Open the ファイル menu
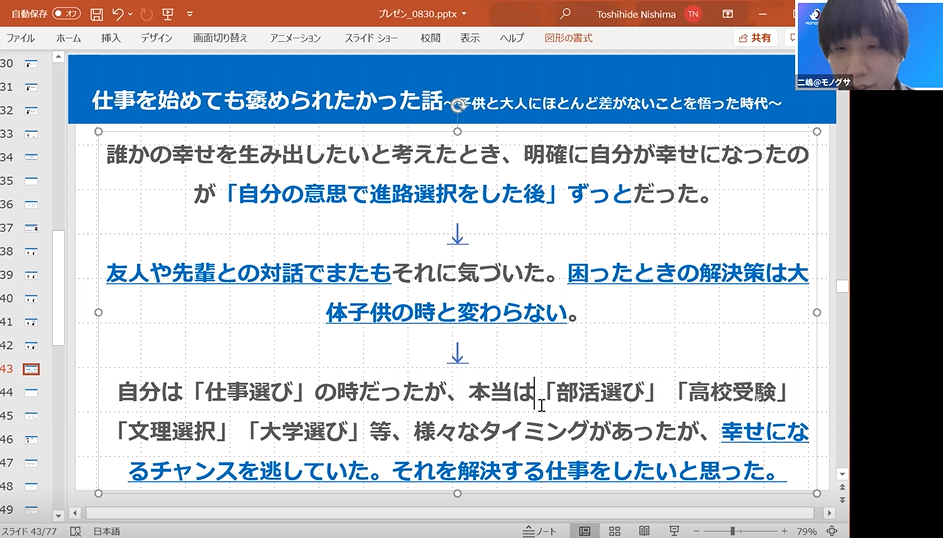 pyautogui.click(x=20, y=38)
